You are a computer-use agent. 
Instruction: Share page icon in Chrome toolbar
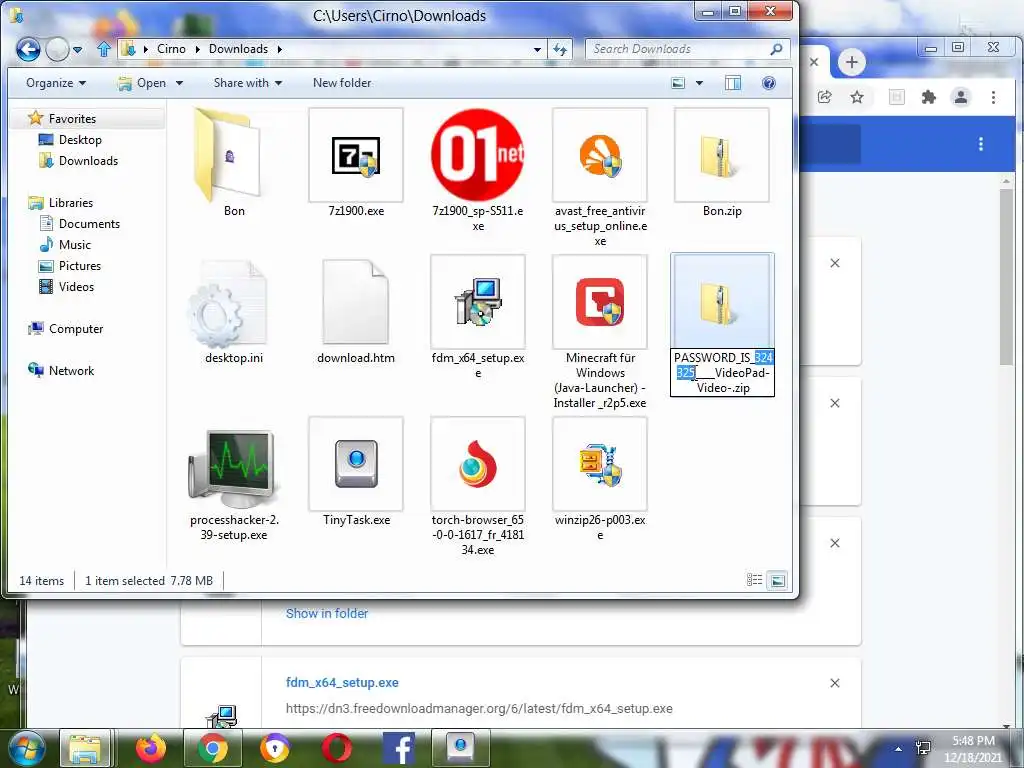pyautogui.click(x=824, y=97)
